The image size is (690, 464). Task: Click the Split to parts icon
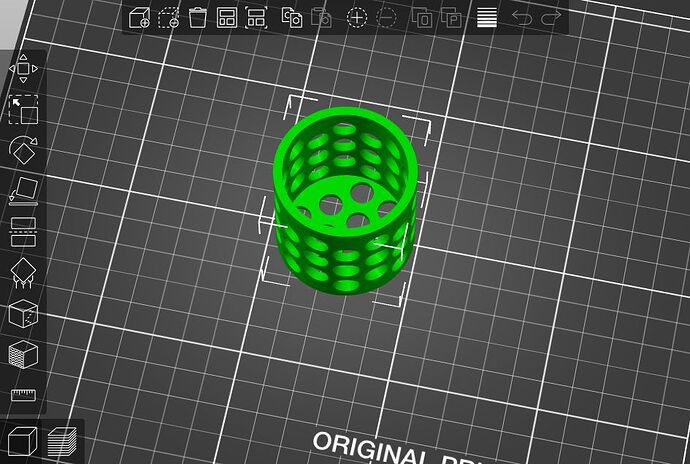(x=451, y=18)
